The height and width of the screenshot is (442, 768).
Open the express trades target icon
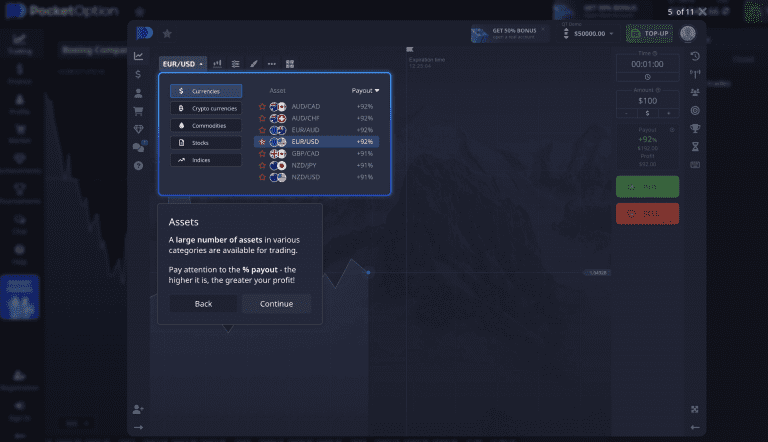[695, 110]
